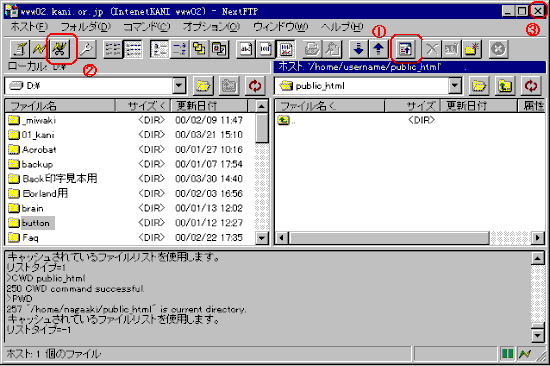The image size is (550, 366).
Task: Select the 01_kani folder
Action: click(x=31, y=135)
